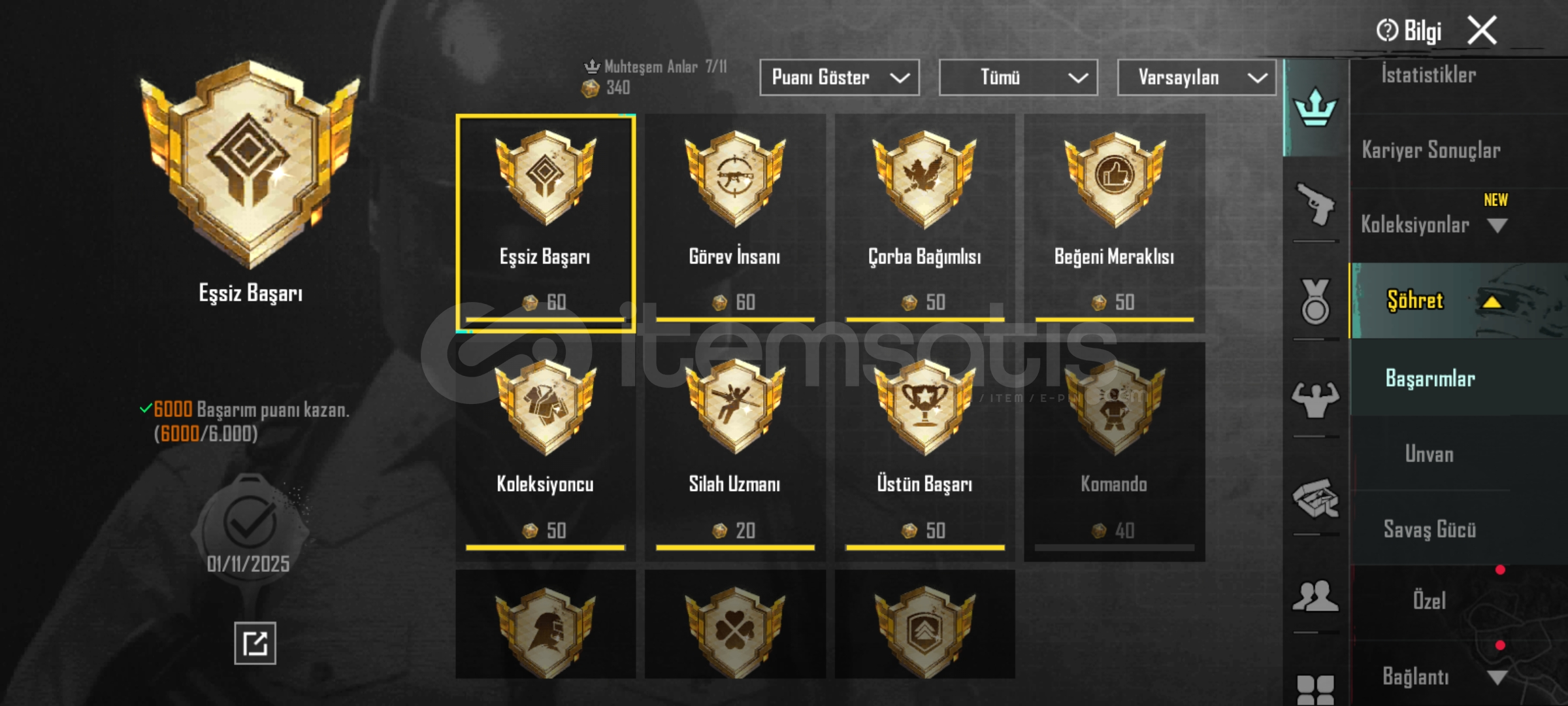Expand the Koleksiyonlar menu arrow

coord(1497,226)
